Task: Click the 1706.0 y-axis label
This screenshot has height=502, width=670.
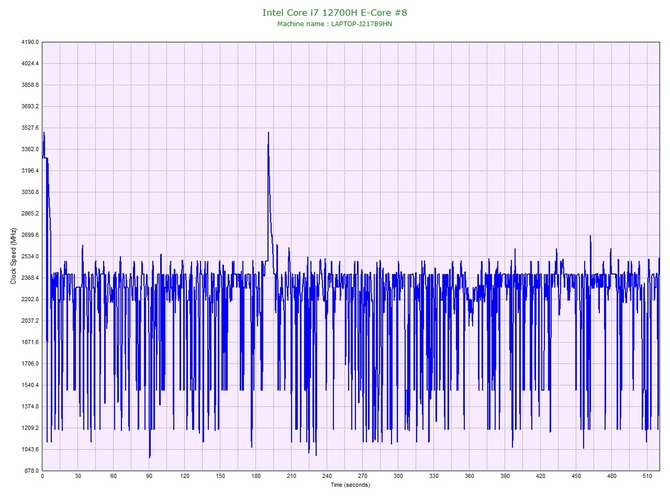Action: pyautogui.click(x=30, y=364)
